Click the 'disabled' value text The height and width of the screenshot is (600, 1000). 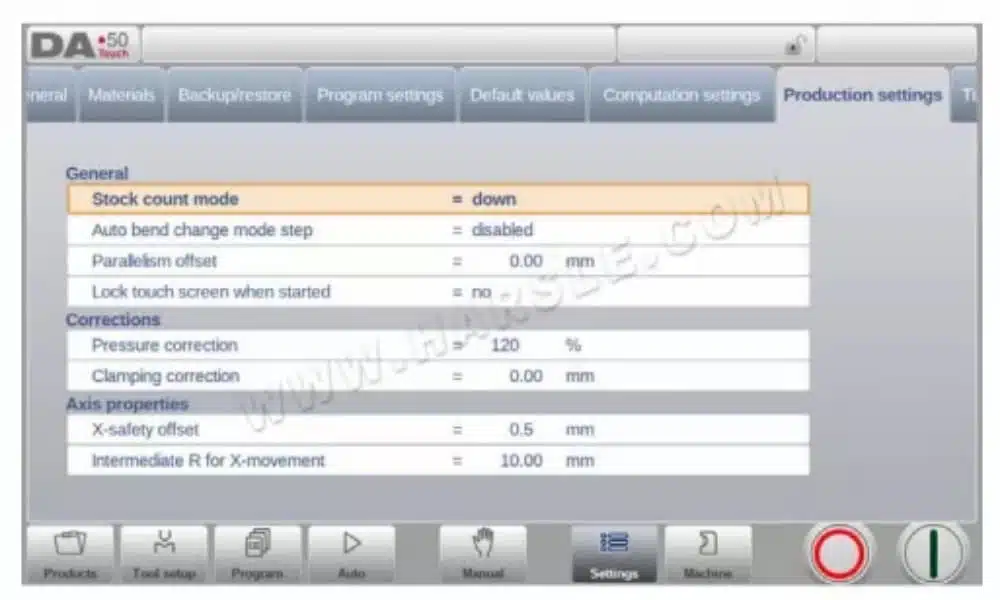pos(502,230)
